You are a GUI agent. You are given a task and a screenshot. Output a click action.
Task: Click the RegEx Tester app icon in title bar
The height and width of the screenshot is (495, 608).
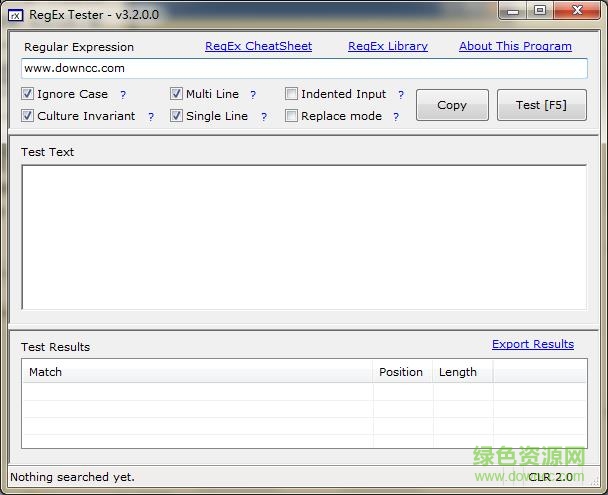click(x=16, y=15)
